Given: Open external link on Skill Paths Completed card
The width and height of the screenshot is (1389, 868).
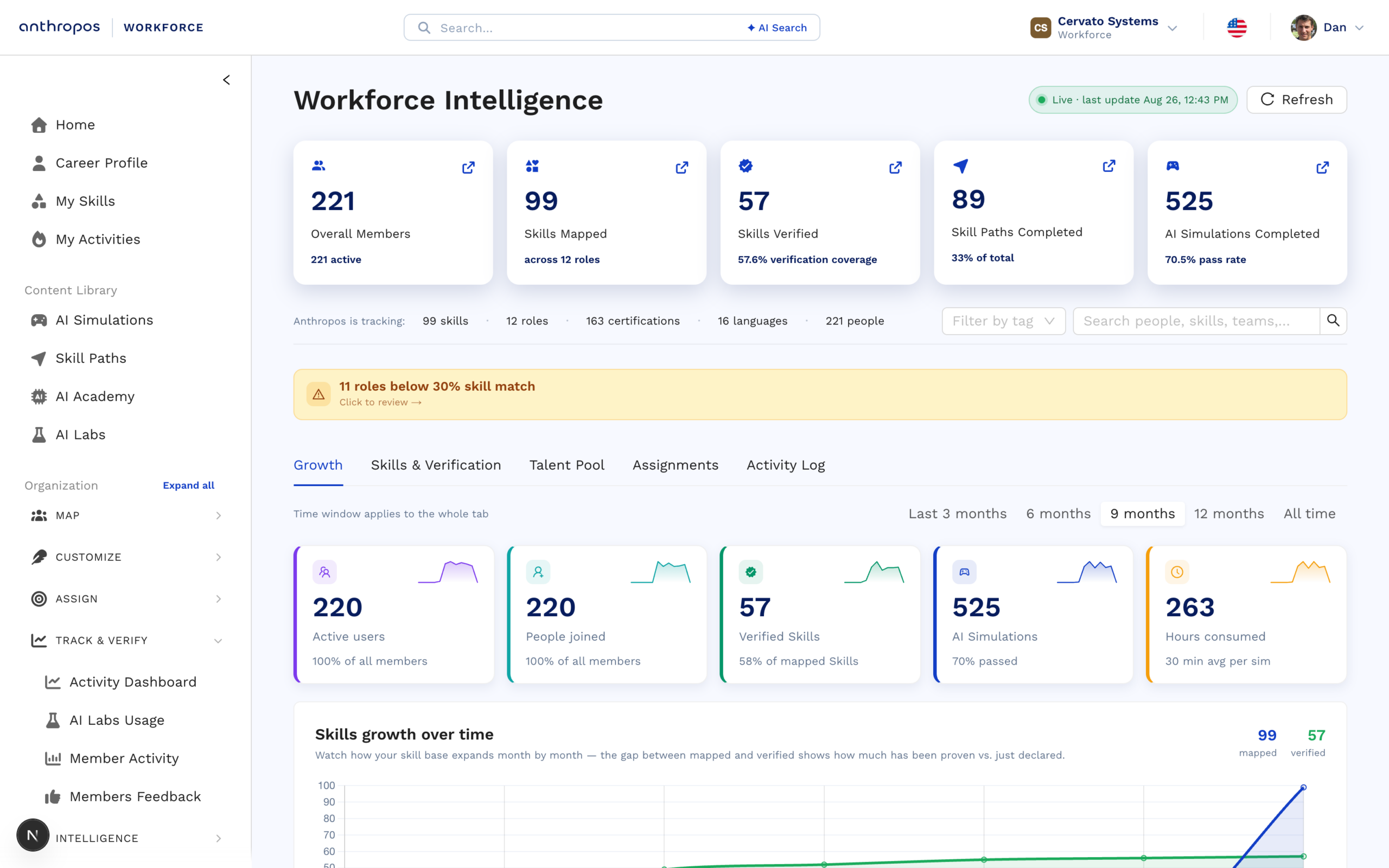Looking at the screenshot, I should [1109, 166].
